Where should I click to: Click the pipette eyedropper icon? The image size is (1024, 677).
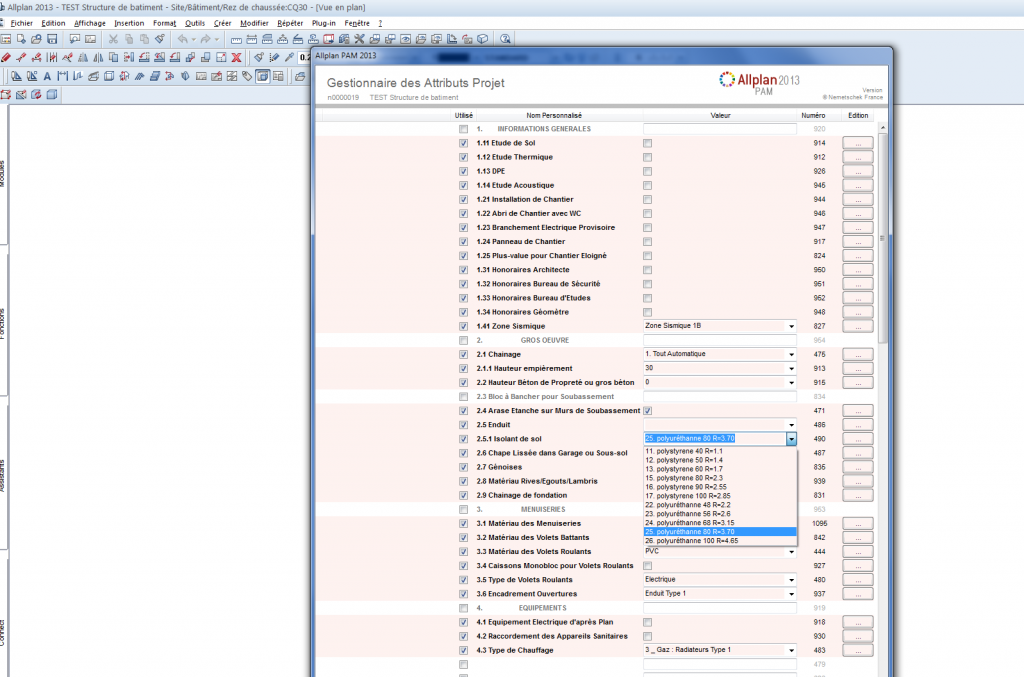click(289, 57)
